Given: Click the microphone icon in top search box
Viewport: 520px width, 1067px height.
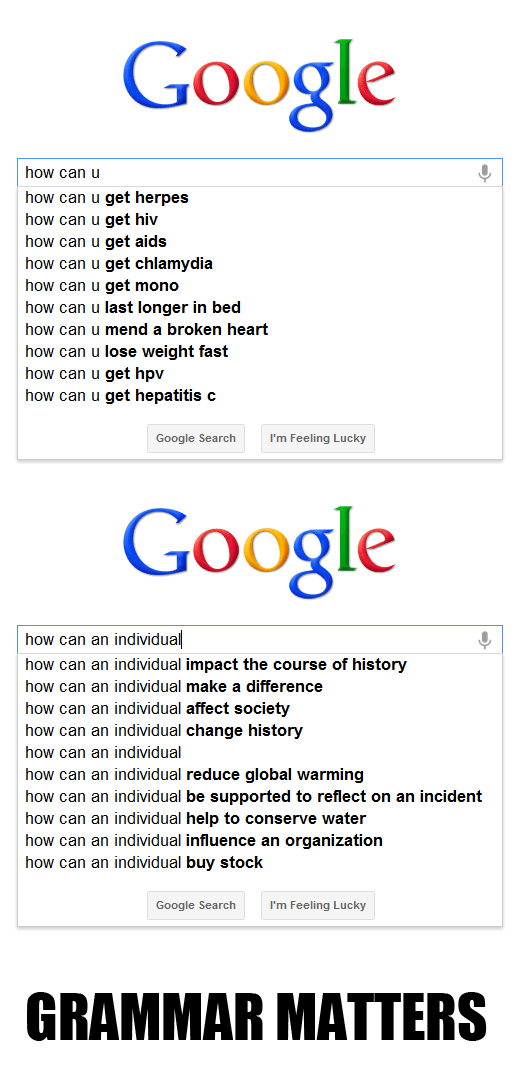Looking at the screenshot, I should (x=484, y=173).
